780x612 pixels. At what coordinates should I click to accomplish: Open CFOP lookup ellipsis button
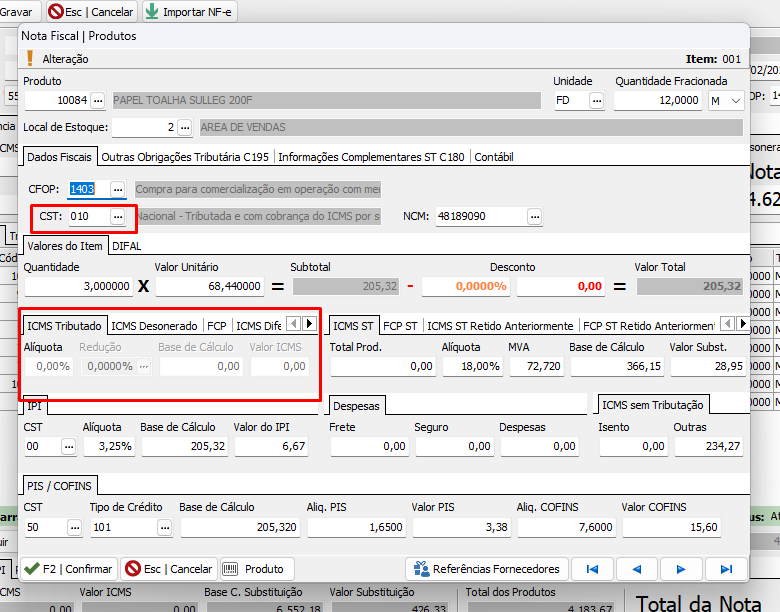[118, 189]
